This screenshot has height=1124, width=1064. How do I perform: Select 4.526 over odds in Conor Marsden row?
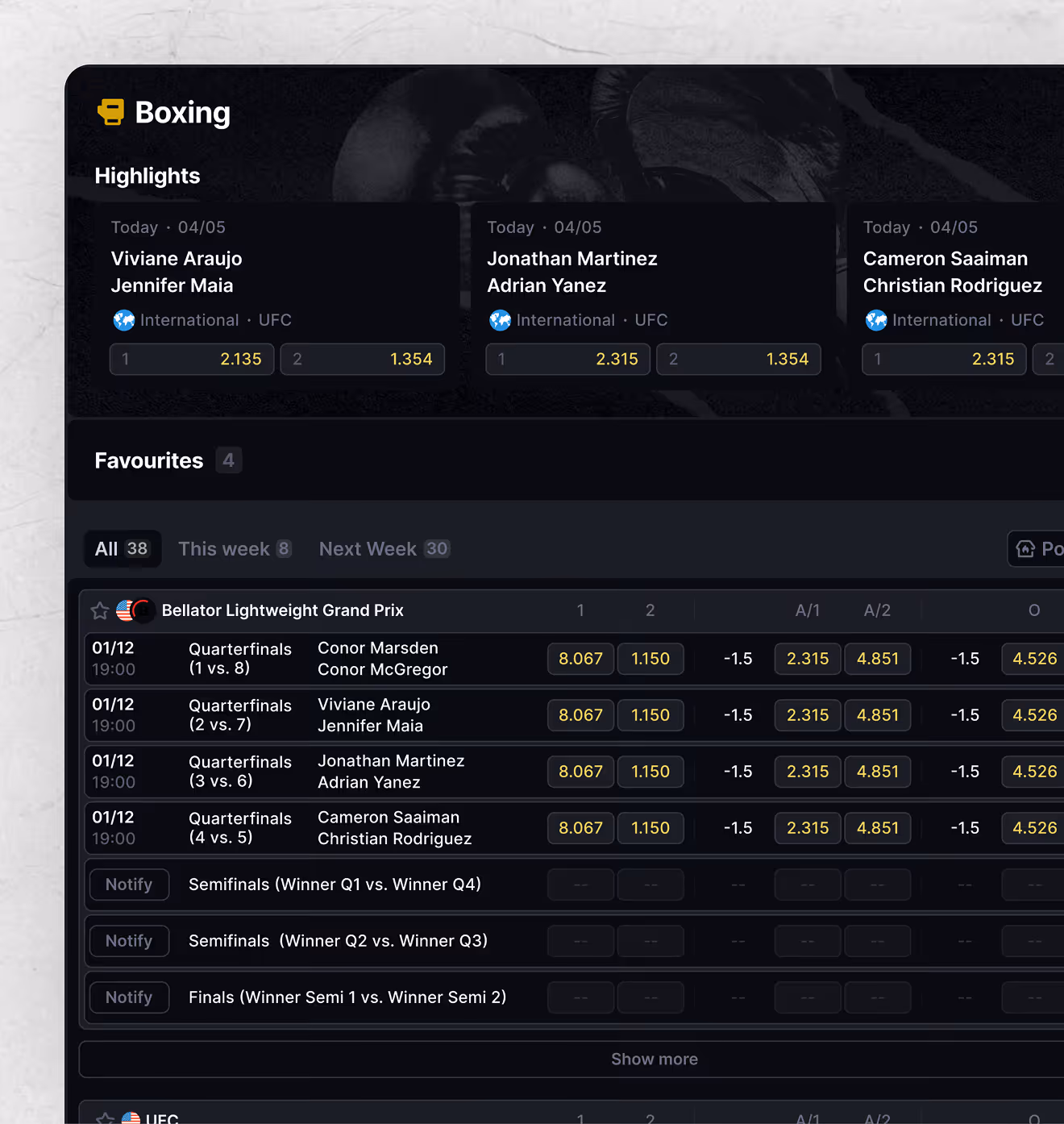pos(1034,659)
